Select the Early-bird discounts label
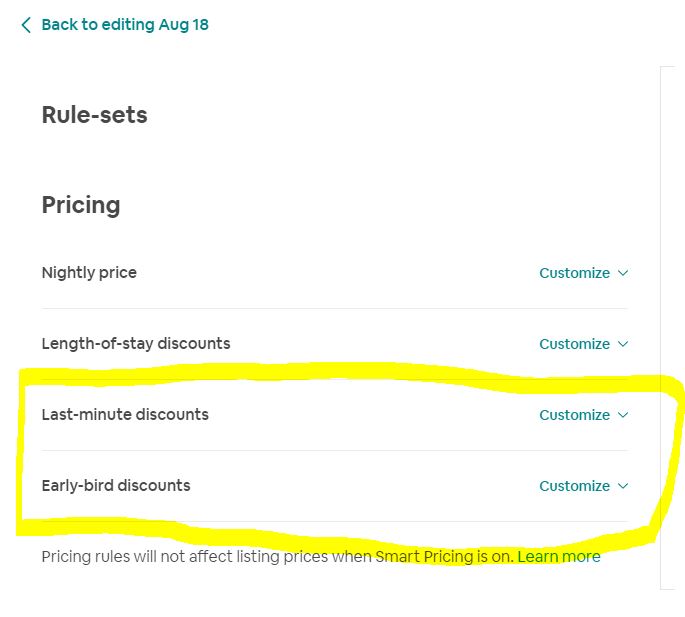The image size is (685, 617). pyautogui.click(x=116, y=486)
